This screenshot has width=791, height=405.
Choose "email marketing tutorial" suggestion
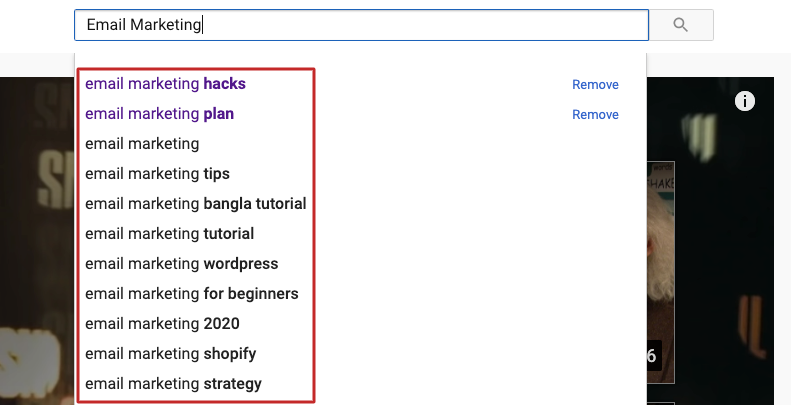coord(169,234)
